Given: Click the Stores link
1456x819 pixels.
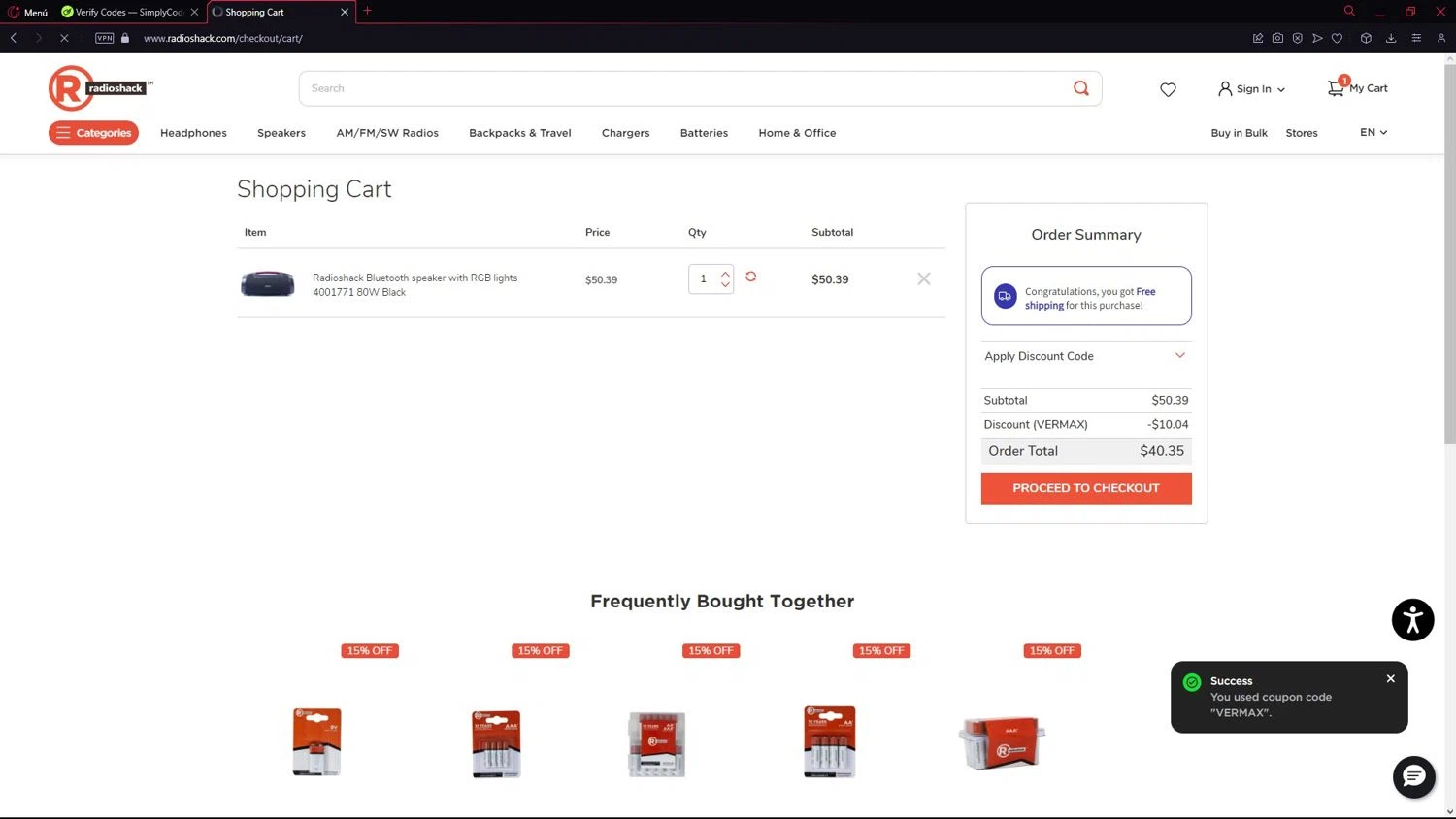Looking at the screenshot, I should click(x=1302, y=133).
